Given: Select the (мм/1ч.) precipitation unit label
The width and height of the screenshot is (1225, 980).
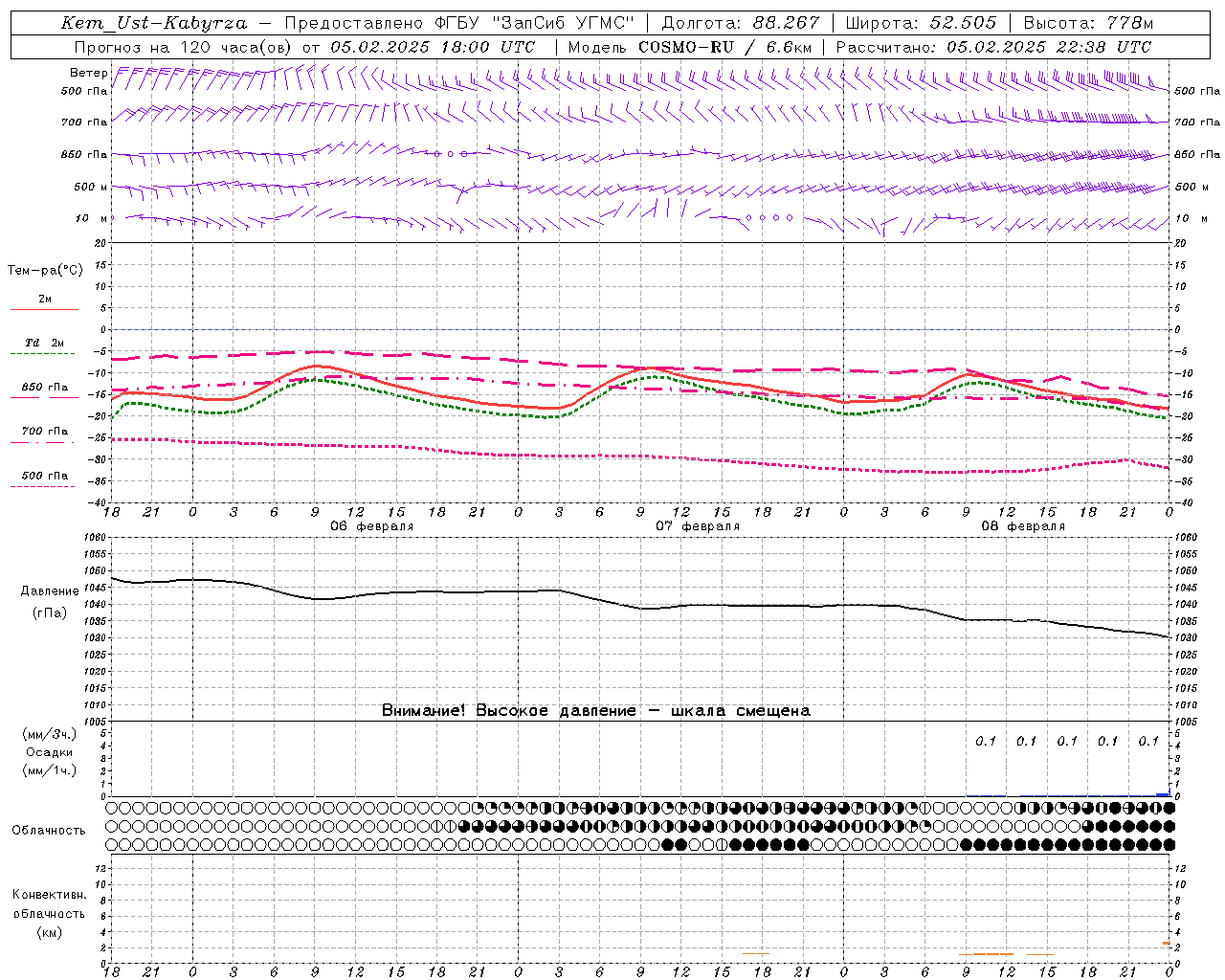Looking at the screenshot, I should click(x=50, y=770).
